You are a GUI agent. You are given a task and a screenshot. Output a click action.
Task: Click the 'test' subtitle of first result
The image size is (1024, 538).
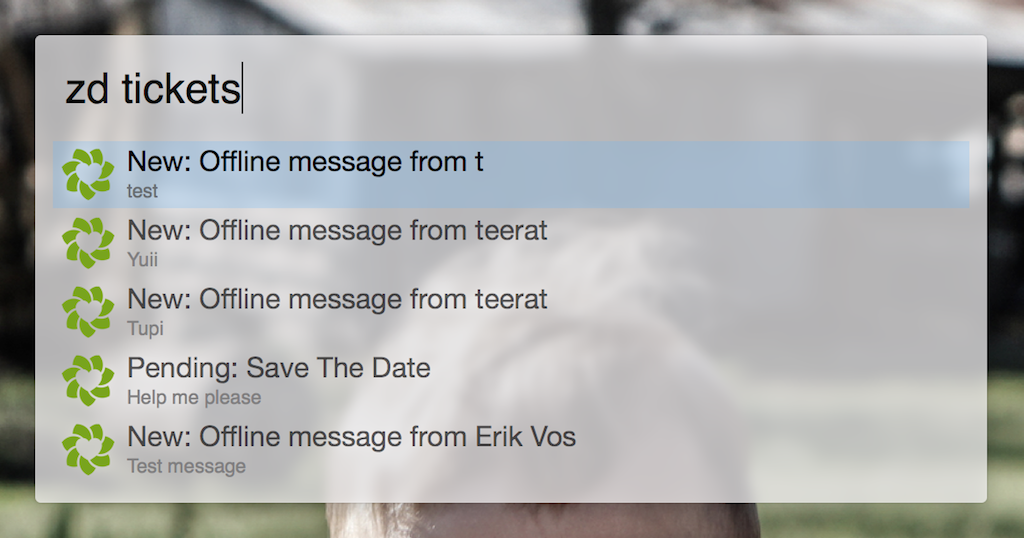tap(143, 191)
